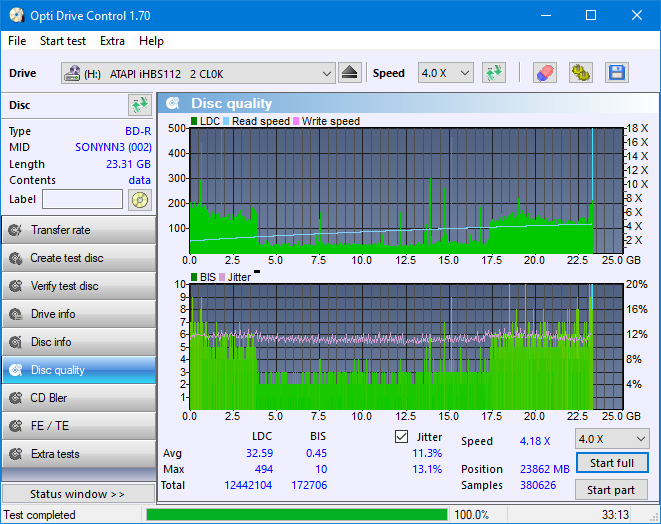
Task: Click the measured Speed value 4.18 X
Action: coord(535,441)
